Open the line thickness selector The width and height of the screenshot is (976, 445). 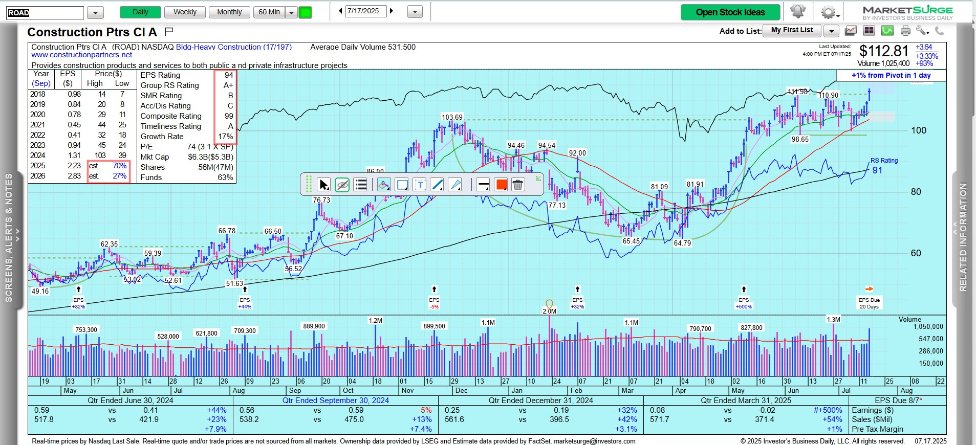click(483, 184)
